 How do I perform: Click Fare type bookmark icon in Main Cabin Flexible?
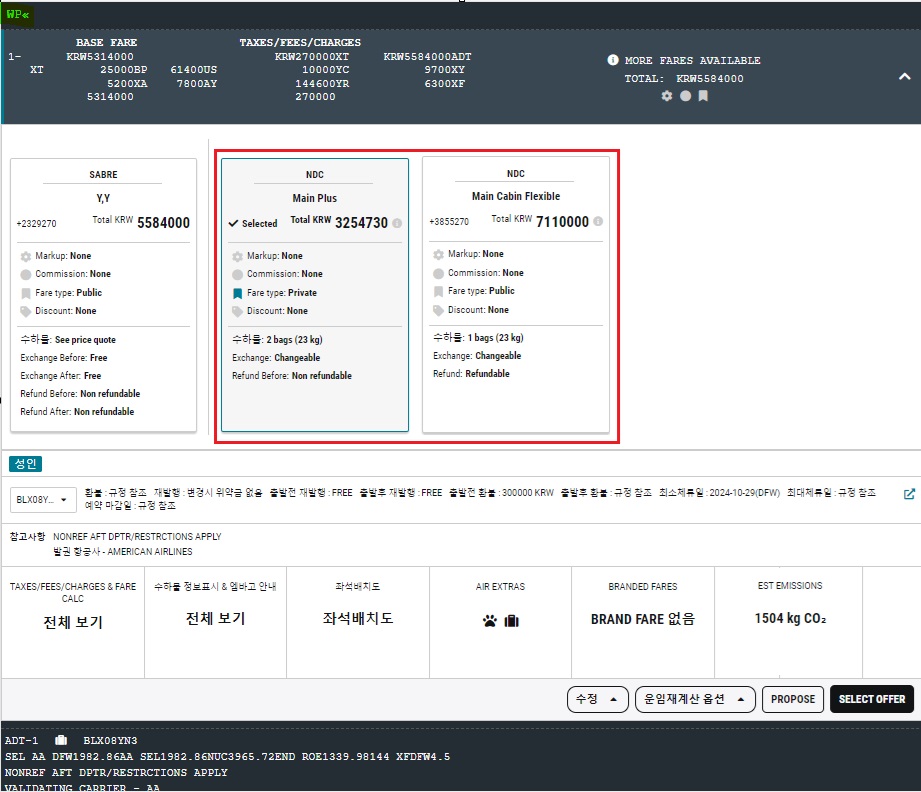click(438, 291)
